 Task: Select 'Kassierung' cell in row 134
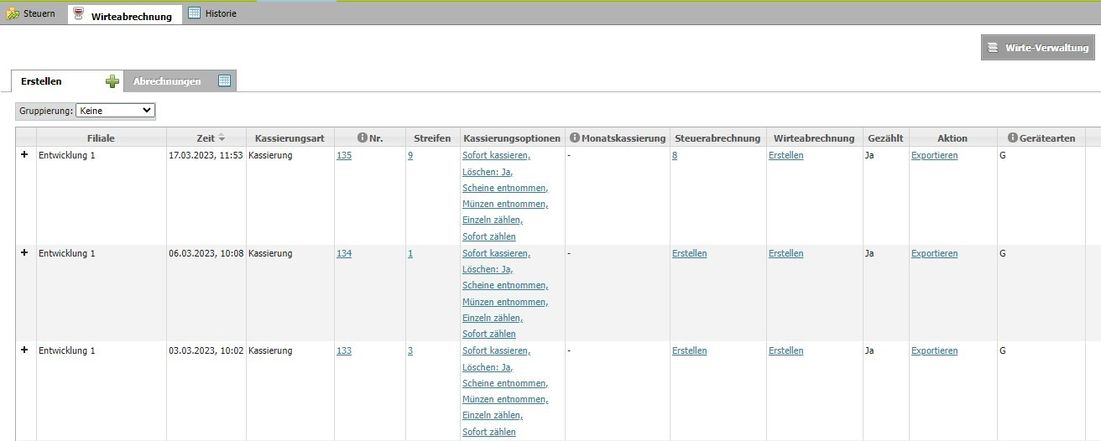click(270, 254)
